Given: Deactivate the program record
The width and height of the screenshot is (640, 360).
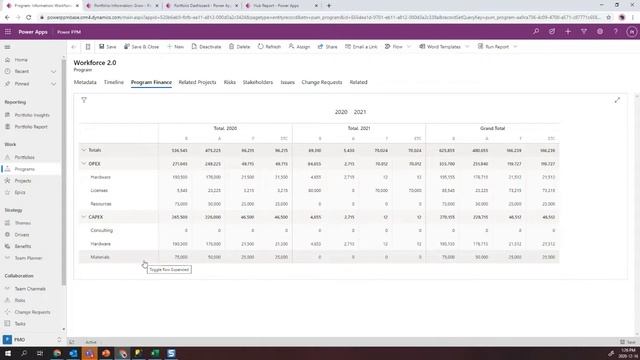Looking at the screenshot, I should (x=206, y=47).
